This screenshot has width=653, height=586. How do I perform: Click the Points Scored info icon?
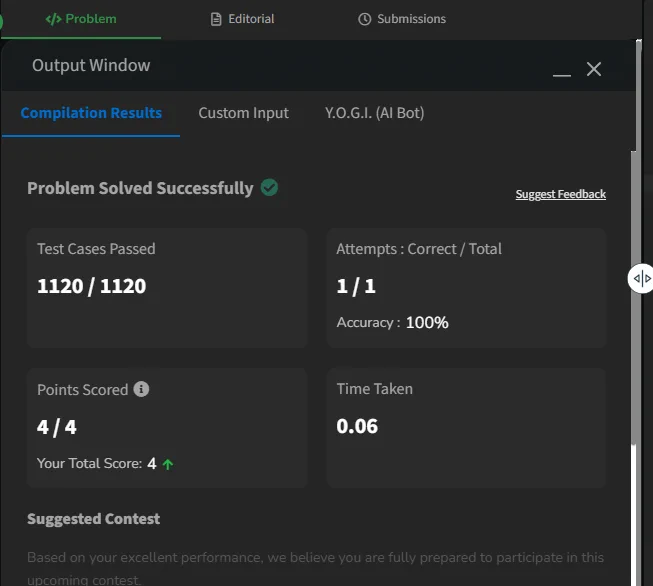tap(141, 389)
